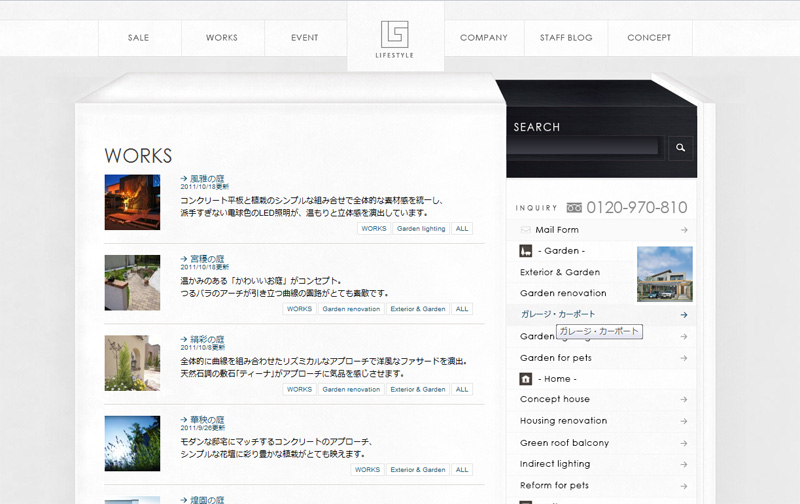Click the '- Home -' section heading
This screenshot has width=800, height=504.
(x=557, y=379)
